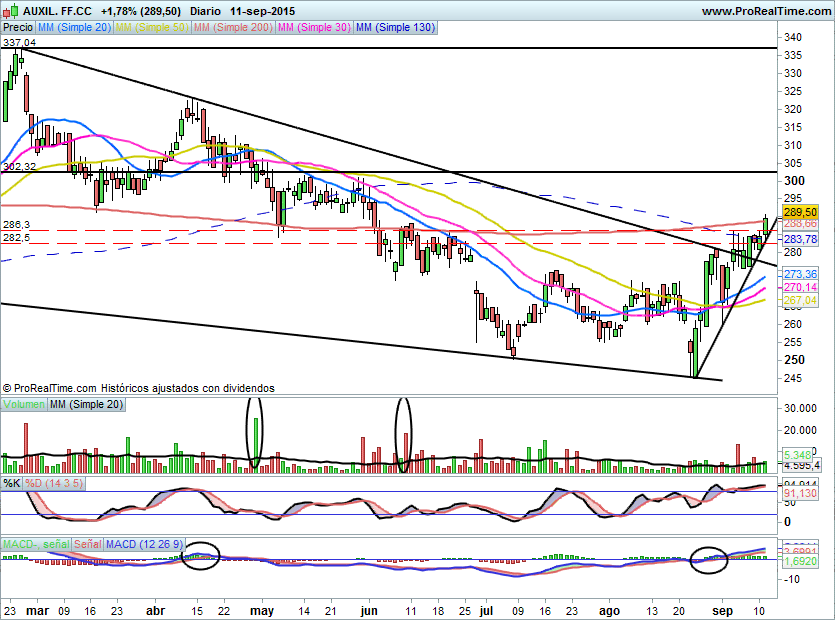Viewport: 835px width, 620px height.
Task: Open the www.ProRealTime.com link
Action: click(x=766, y=10)
